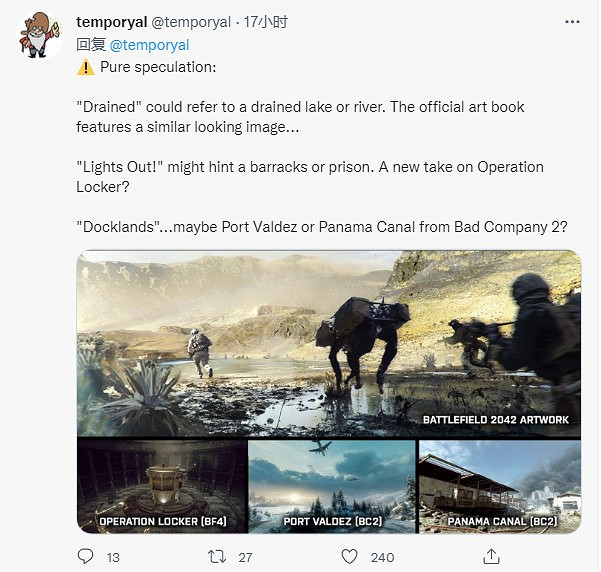
Task: Open the Operation Locker (BF4) image
Action: click(x=162, y=486)
